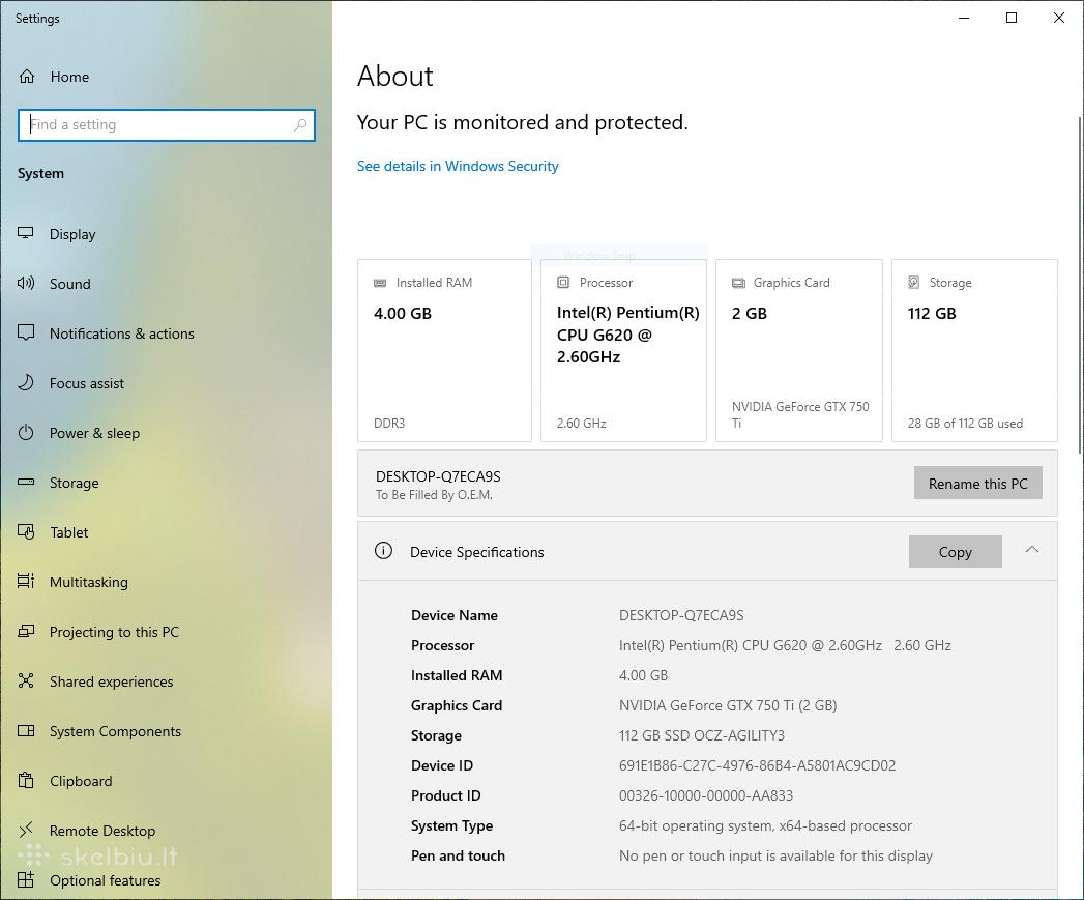Focus the Find a setting search box

(167, 125)
